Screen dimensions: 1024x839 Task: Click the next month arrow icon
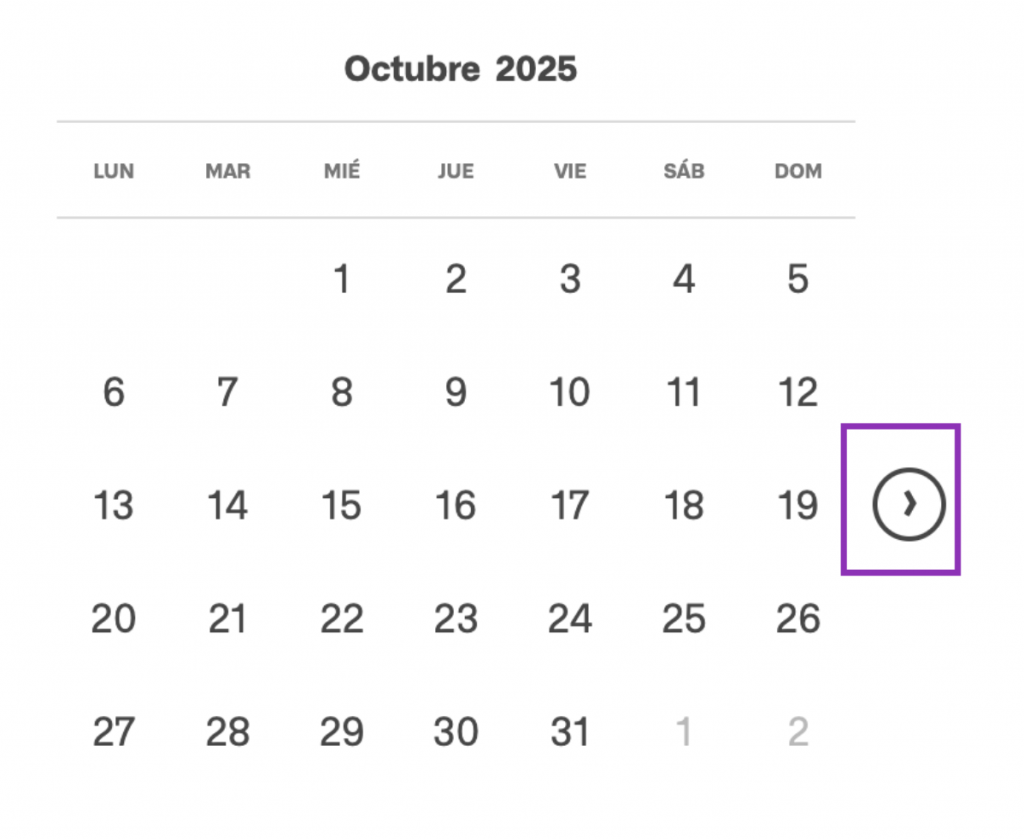908,505
